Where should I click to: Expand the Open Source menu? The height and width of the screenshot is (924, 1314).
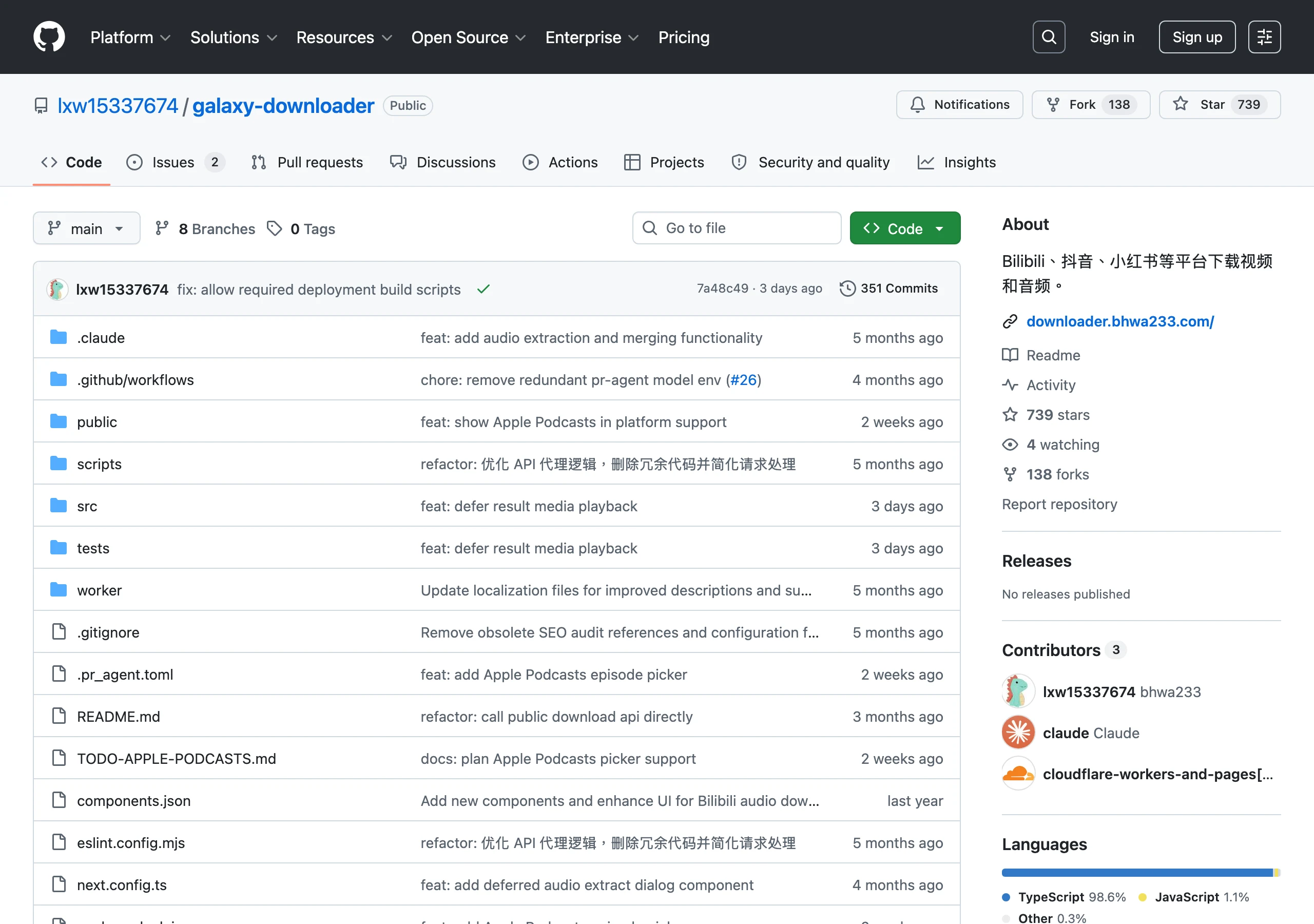tap(468, 37)
